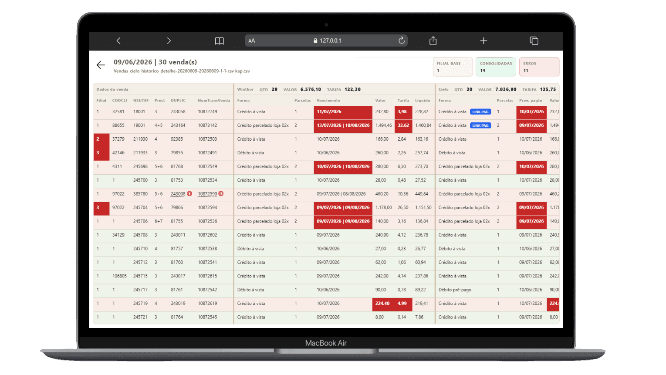
Task: Click the red Filial cell showing 2
Action: coord(102,139)
